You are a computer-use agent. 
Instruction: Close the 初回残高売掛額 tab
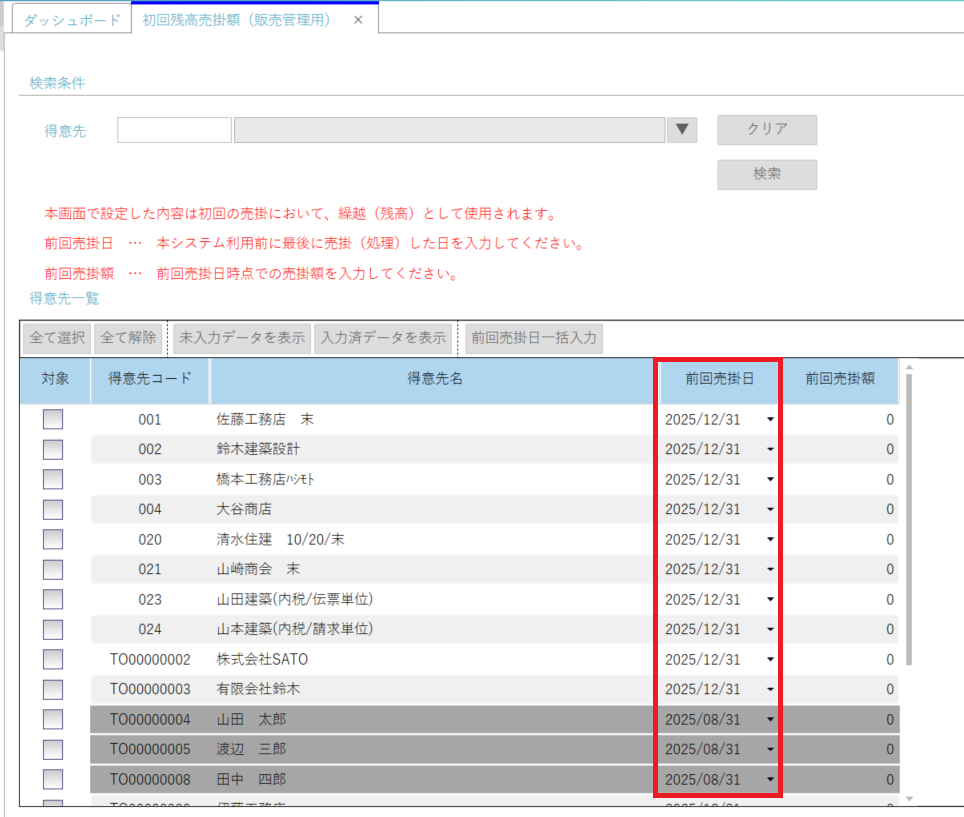click(358, 20)
